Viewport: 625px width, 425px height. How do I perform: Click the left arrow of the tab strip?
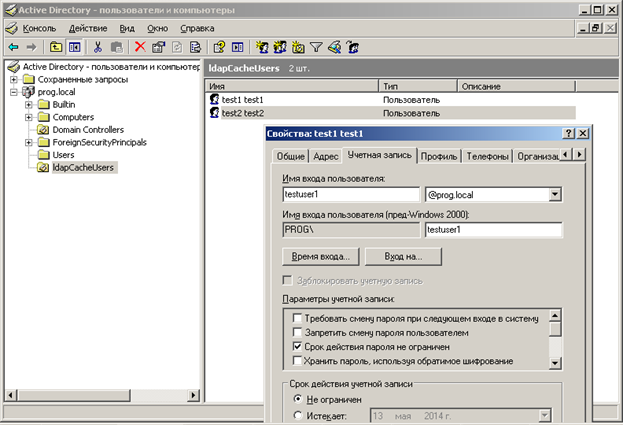coord(566,154)
